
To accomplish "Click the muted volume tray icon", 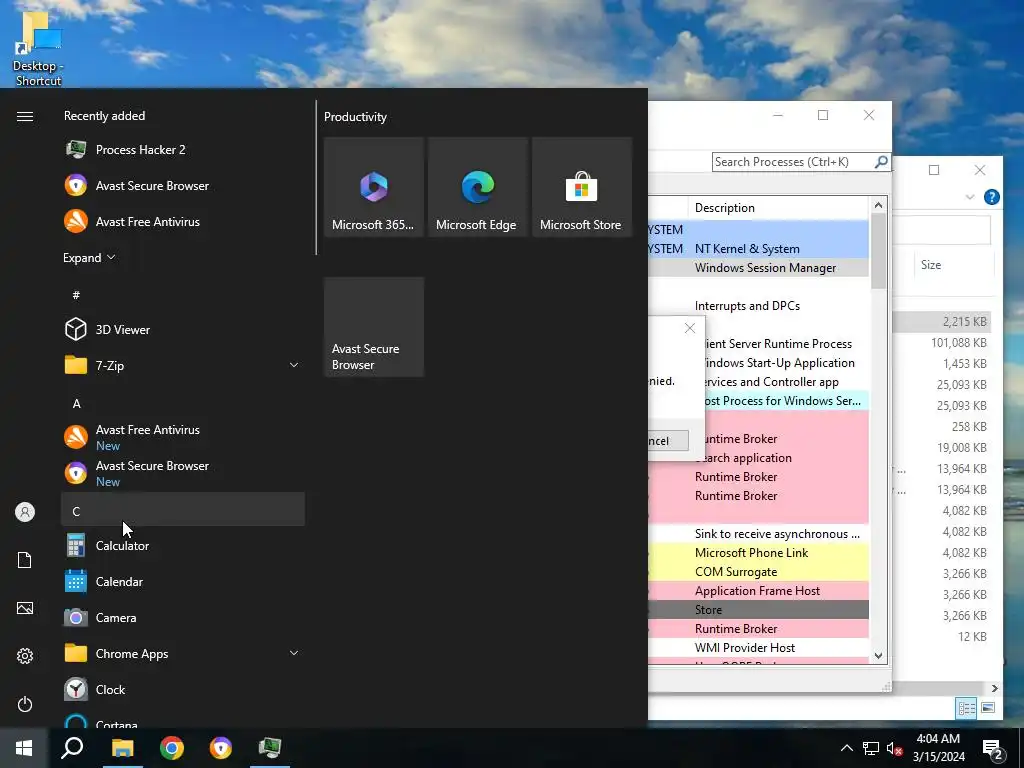I will coord(895,748).
